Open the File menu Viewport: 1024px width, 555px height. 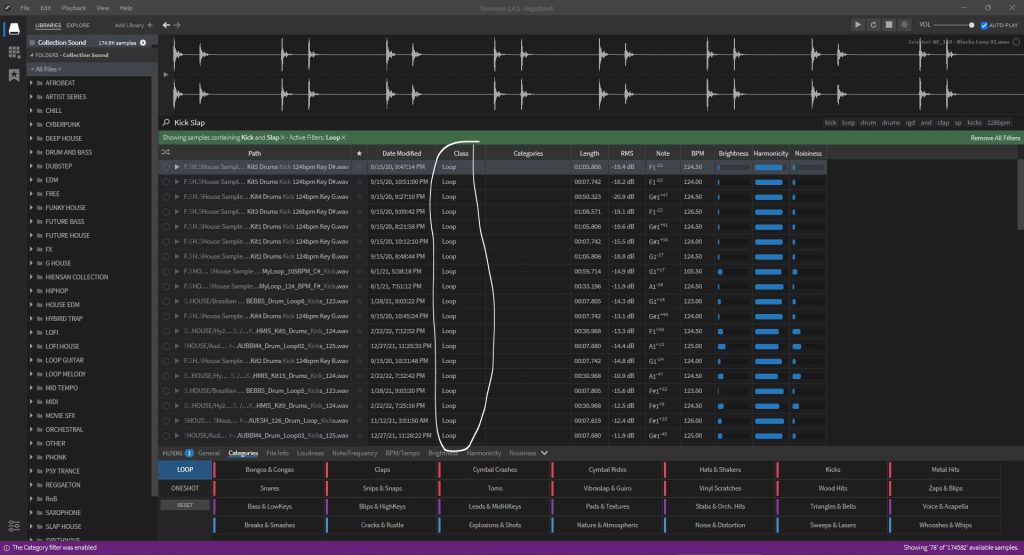(24, 8)
